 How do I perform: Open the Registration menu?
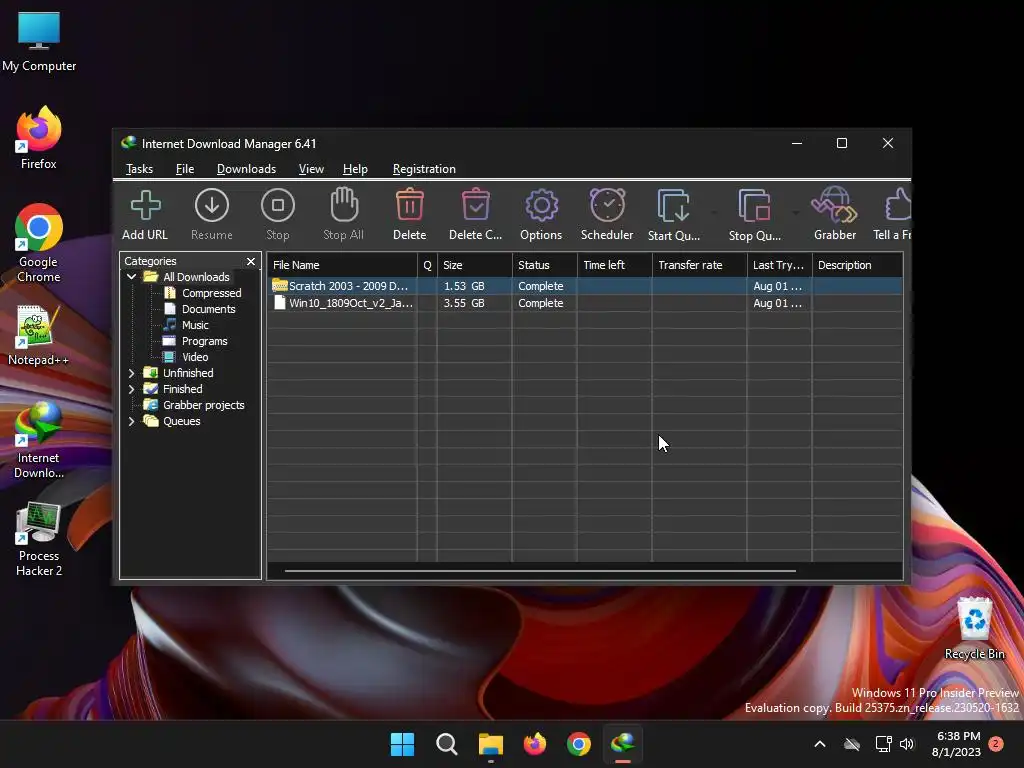(x=424, y=169)
